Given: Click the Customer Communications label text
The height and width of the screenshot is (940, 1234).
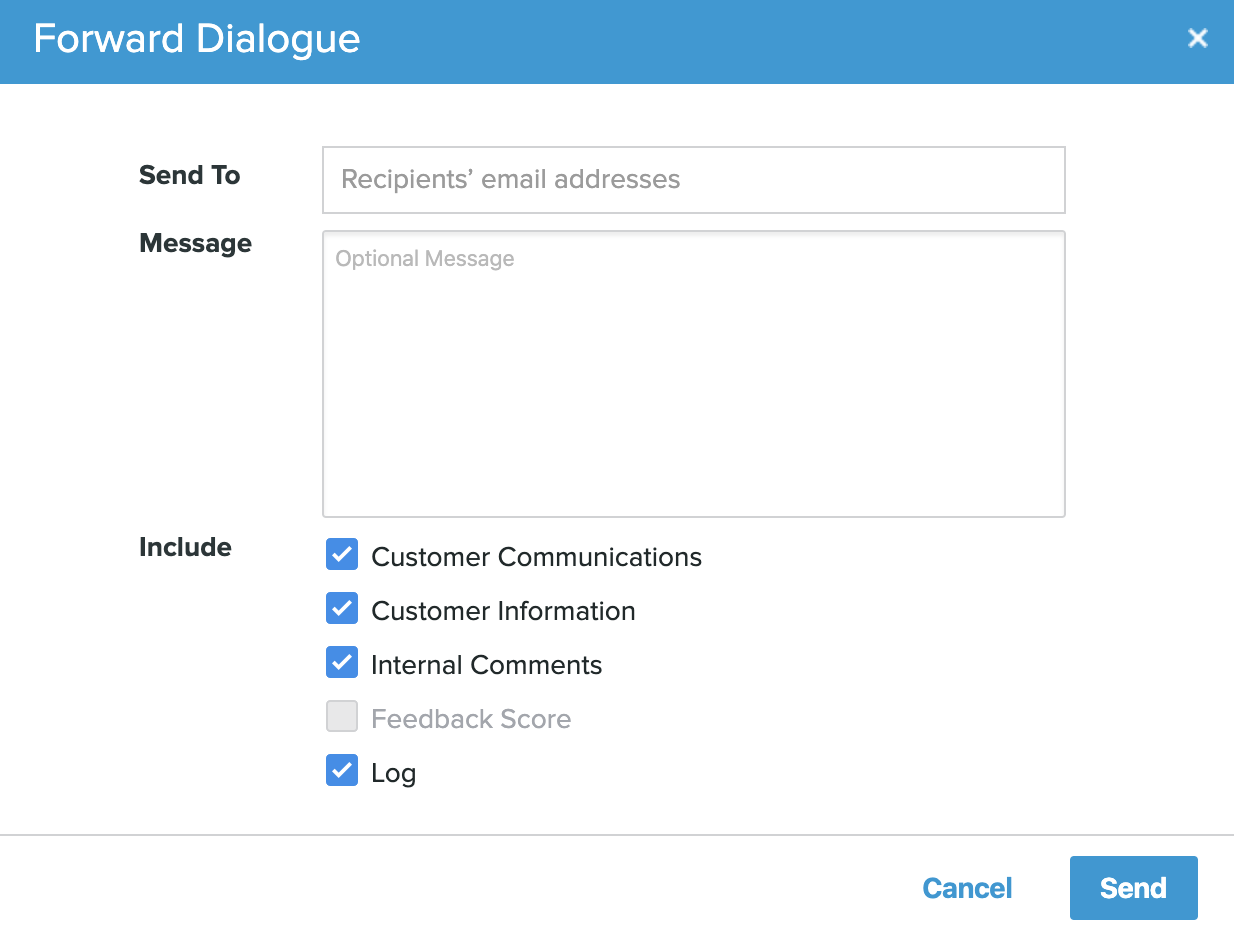Looking at the screenshot, I should point(536,557).
